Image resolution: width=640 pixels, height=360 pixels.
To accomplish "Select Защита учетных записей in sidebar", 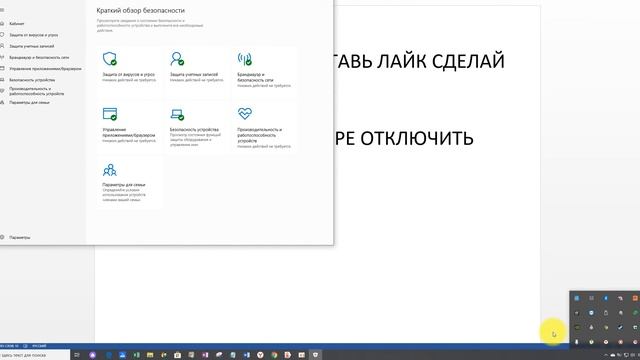I will 31,46.
